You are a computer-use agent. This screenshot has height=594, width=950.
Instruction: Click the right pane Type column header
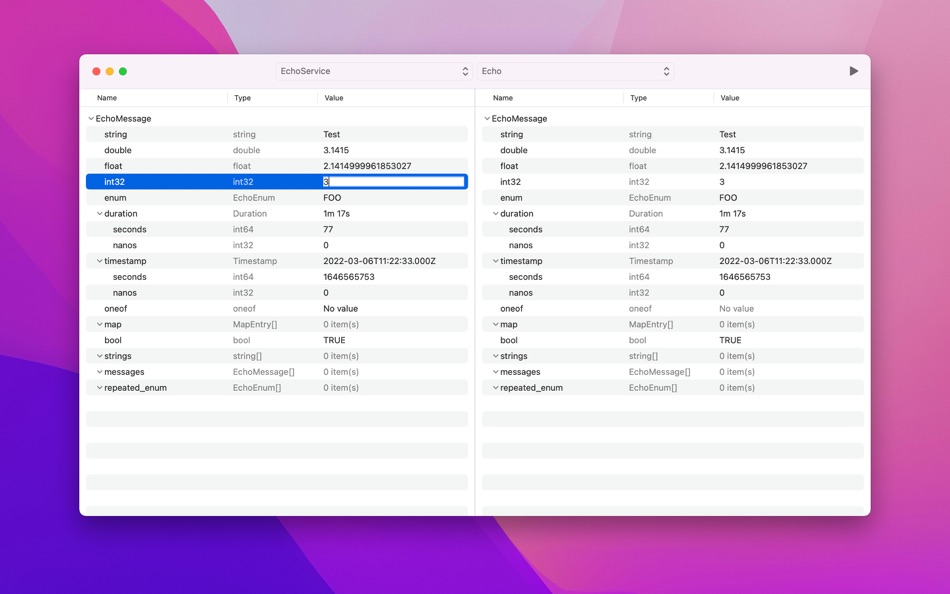pos(639,98)
